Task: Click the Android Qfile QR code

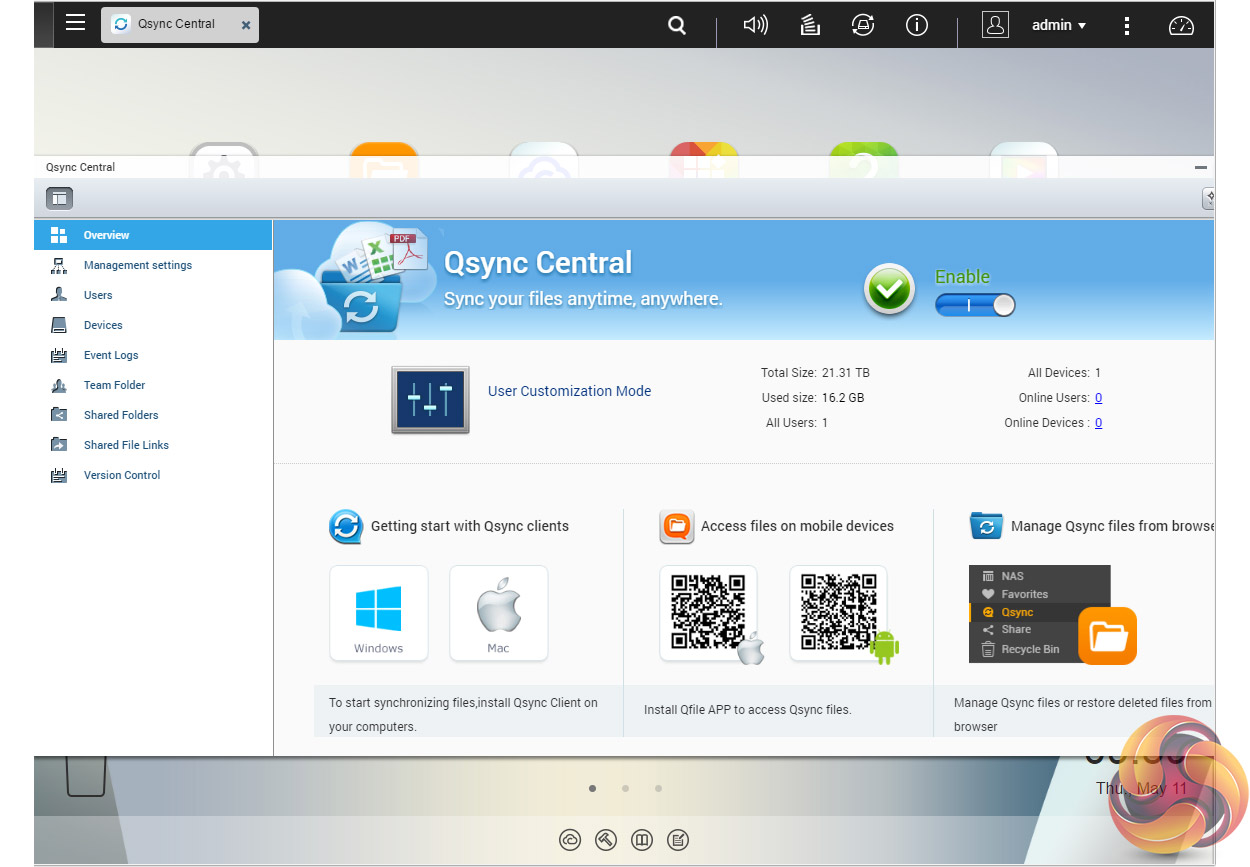Action: pos(838,612)
